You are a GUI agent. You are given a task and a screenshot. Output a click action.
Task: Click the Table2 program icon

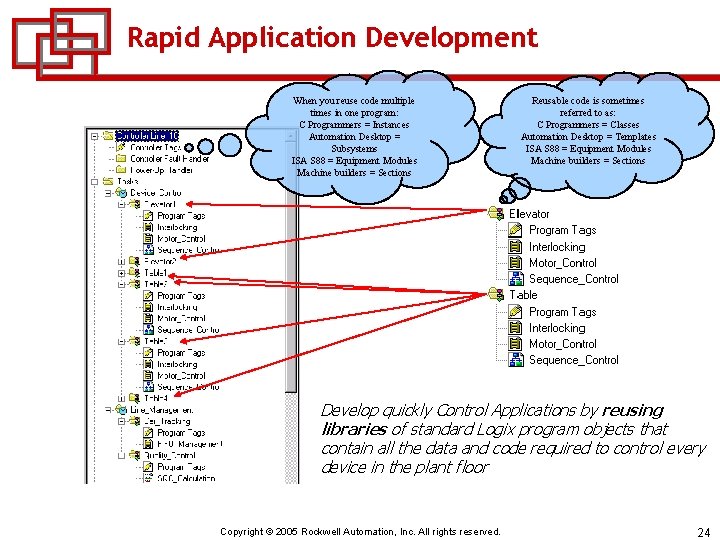click(x=135, y=284)
